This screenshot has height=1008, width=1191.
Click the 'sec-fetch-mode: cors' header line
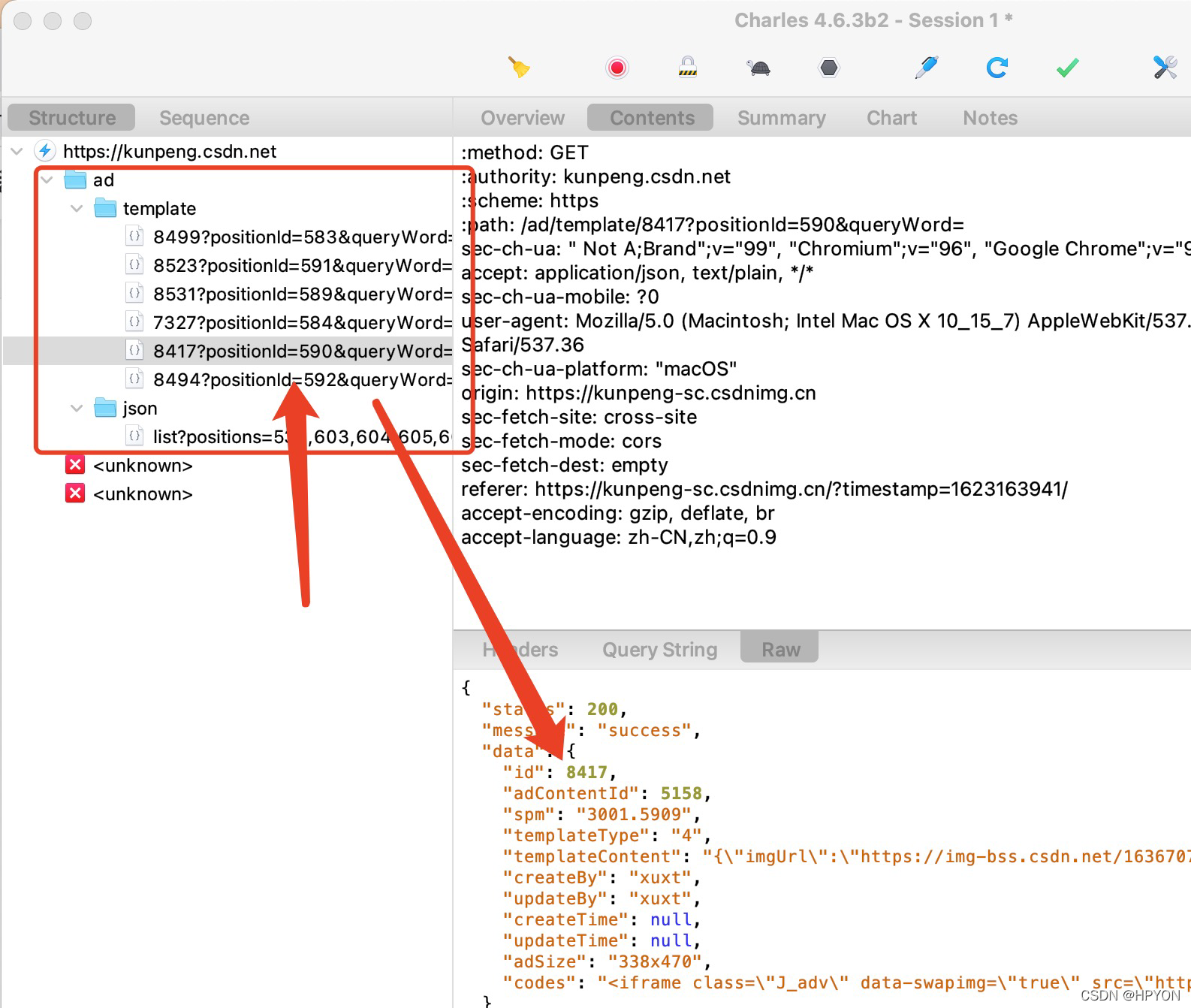click(561, 441)
